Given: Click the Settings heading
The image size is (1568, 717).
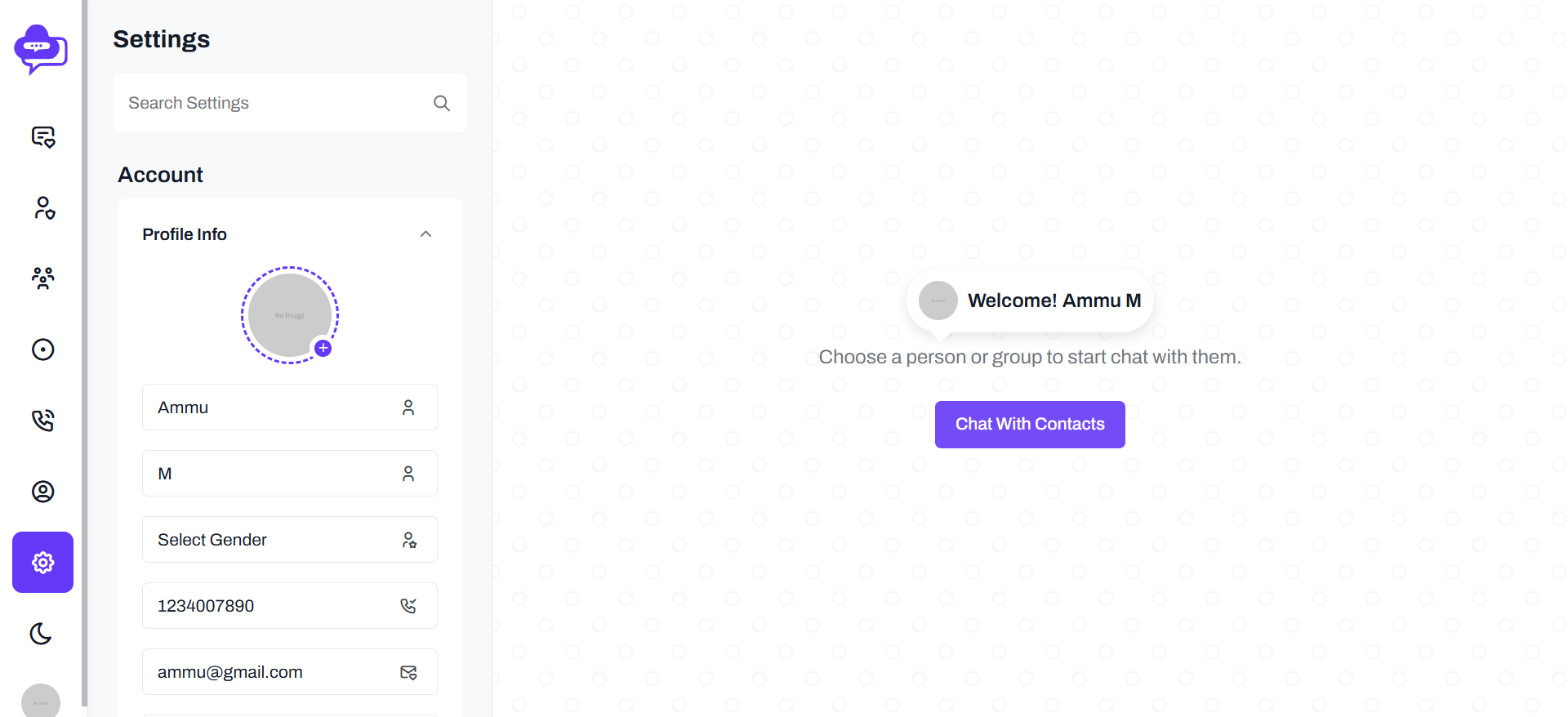Looking at the screenshot, I should click(x=162, y=39).
